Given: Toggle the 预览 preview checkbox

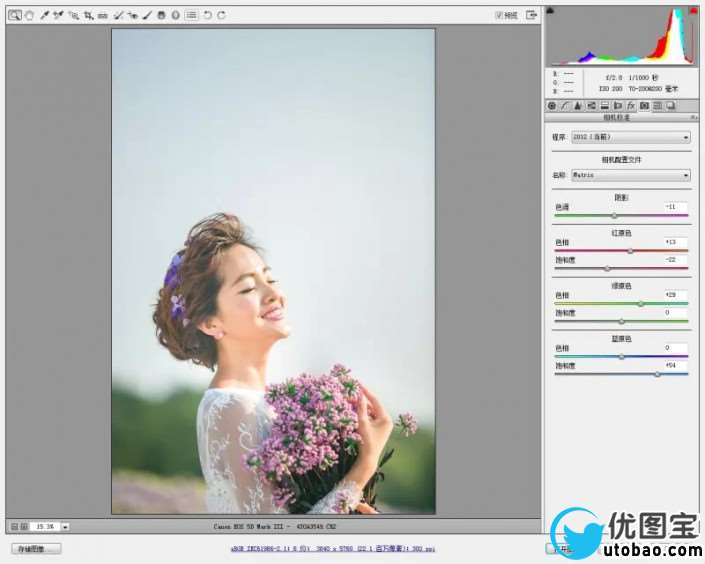Looking at the screenshot, I should pyautogui.click(x=499, y=15).
